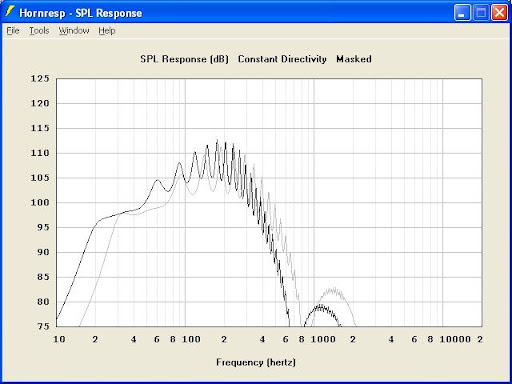Viewport: 512px width, 384px height.
Task: Open the File menu
Action: tap(13, 31)
